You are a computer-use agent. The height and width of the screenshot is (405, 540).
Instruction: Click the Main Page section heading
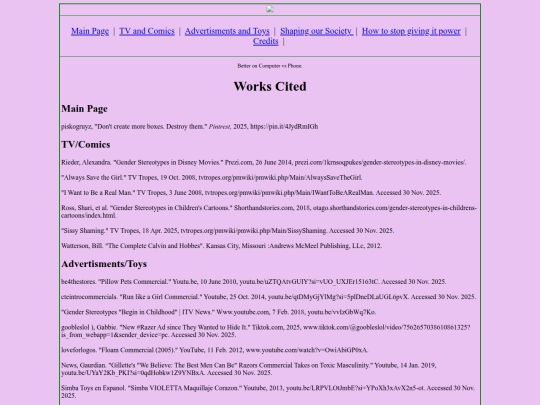pyautogui.click(x=84, y=109)
